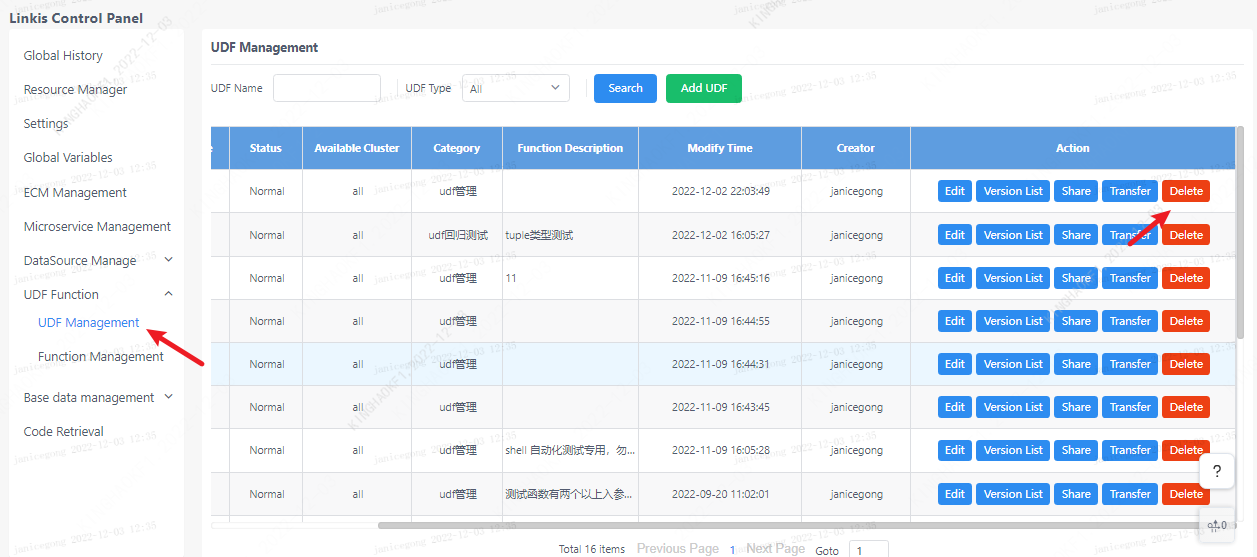Expand Base data management section

(168, 397)
